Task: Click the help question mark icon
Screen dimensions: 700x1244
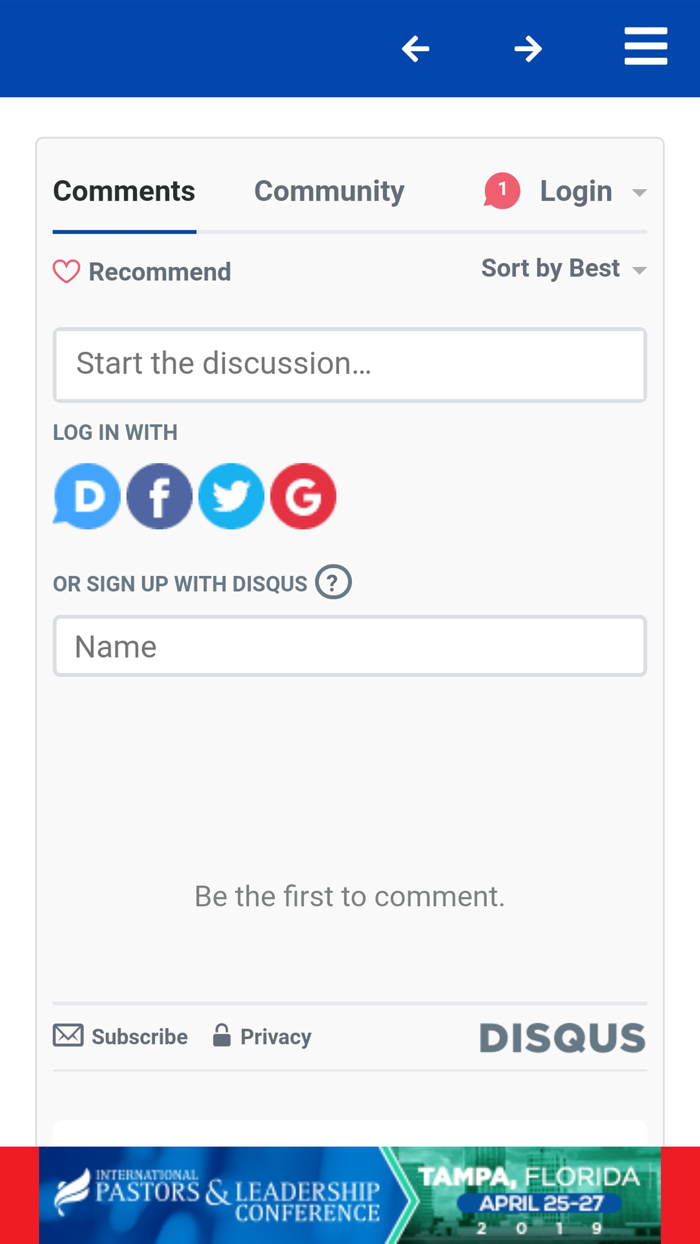Action: pos(333,582)
